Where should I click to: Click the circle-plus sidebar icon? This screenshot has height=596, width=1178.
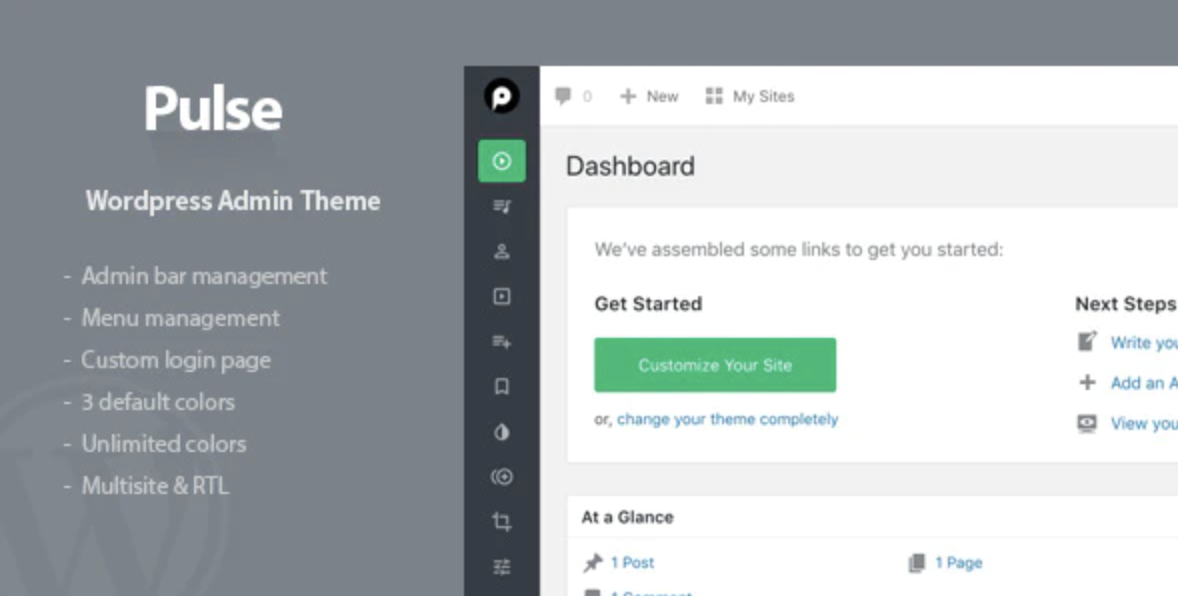point(502,477)
